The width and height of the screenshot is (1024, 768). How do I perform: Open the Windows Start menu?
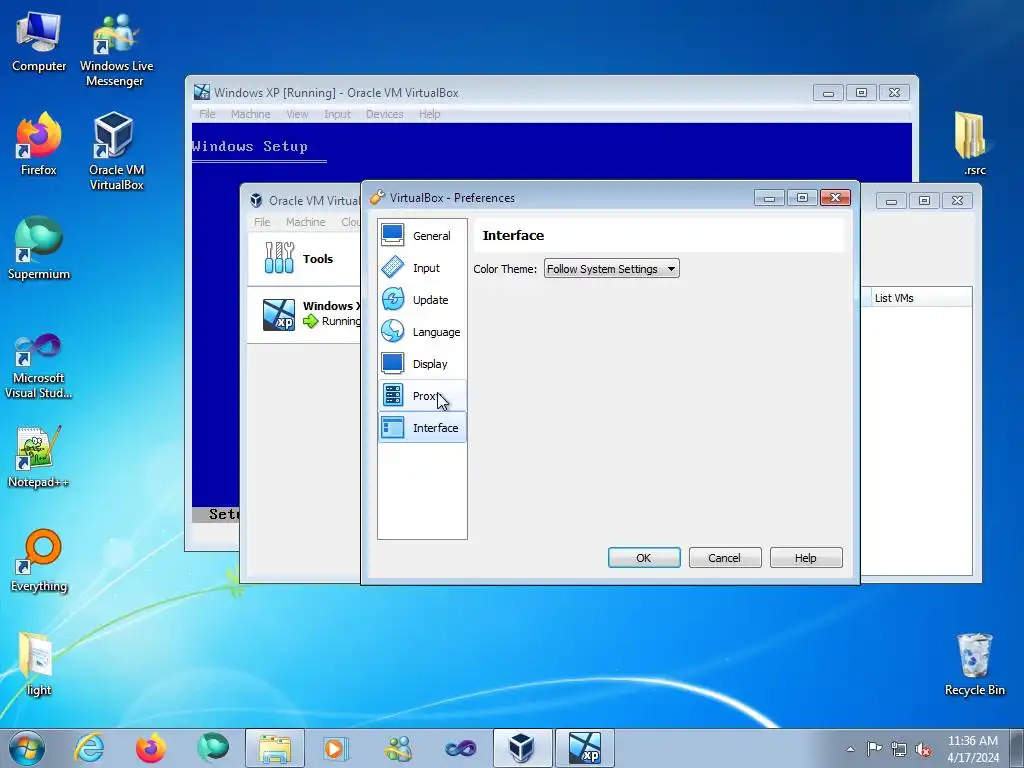pyautogui.click(x=27, y=748)
